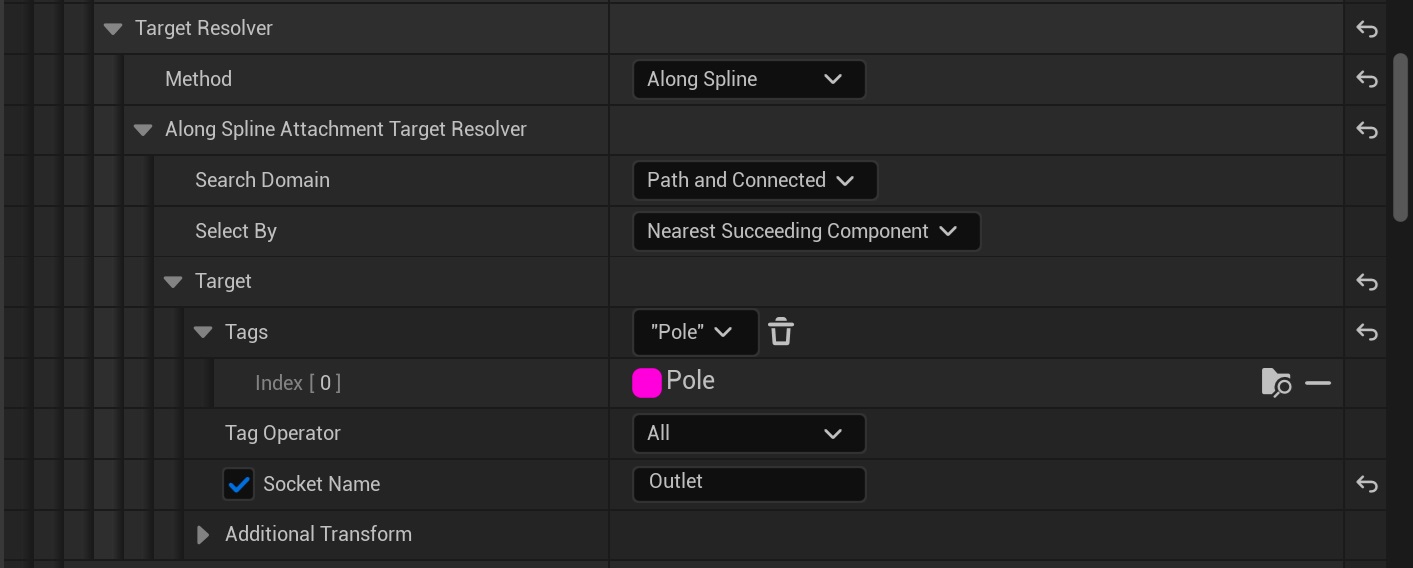Remove the Pole tag at Index 0
Screen dimensions: 1413x568
1318,383
